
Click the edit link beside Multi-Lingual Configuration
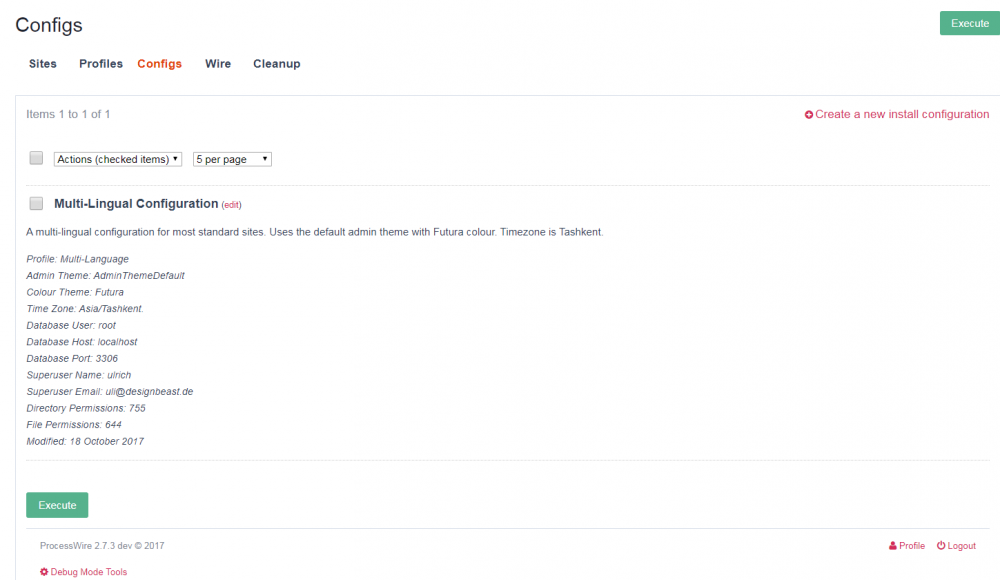tap(232, 204)
